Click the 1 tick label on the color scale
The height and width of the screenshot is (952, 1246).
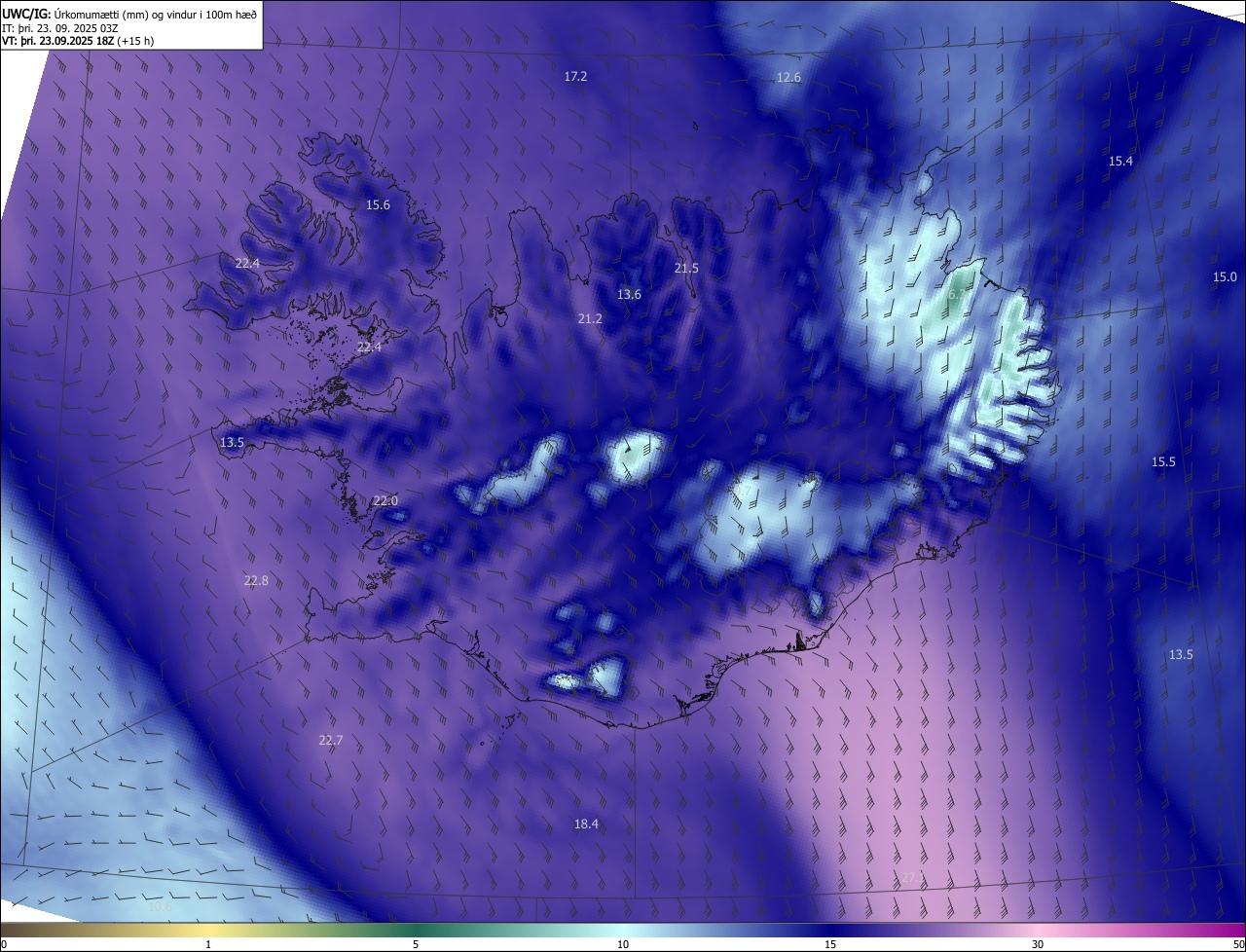point(208,944)
